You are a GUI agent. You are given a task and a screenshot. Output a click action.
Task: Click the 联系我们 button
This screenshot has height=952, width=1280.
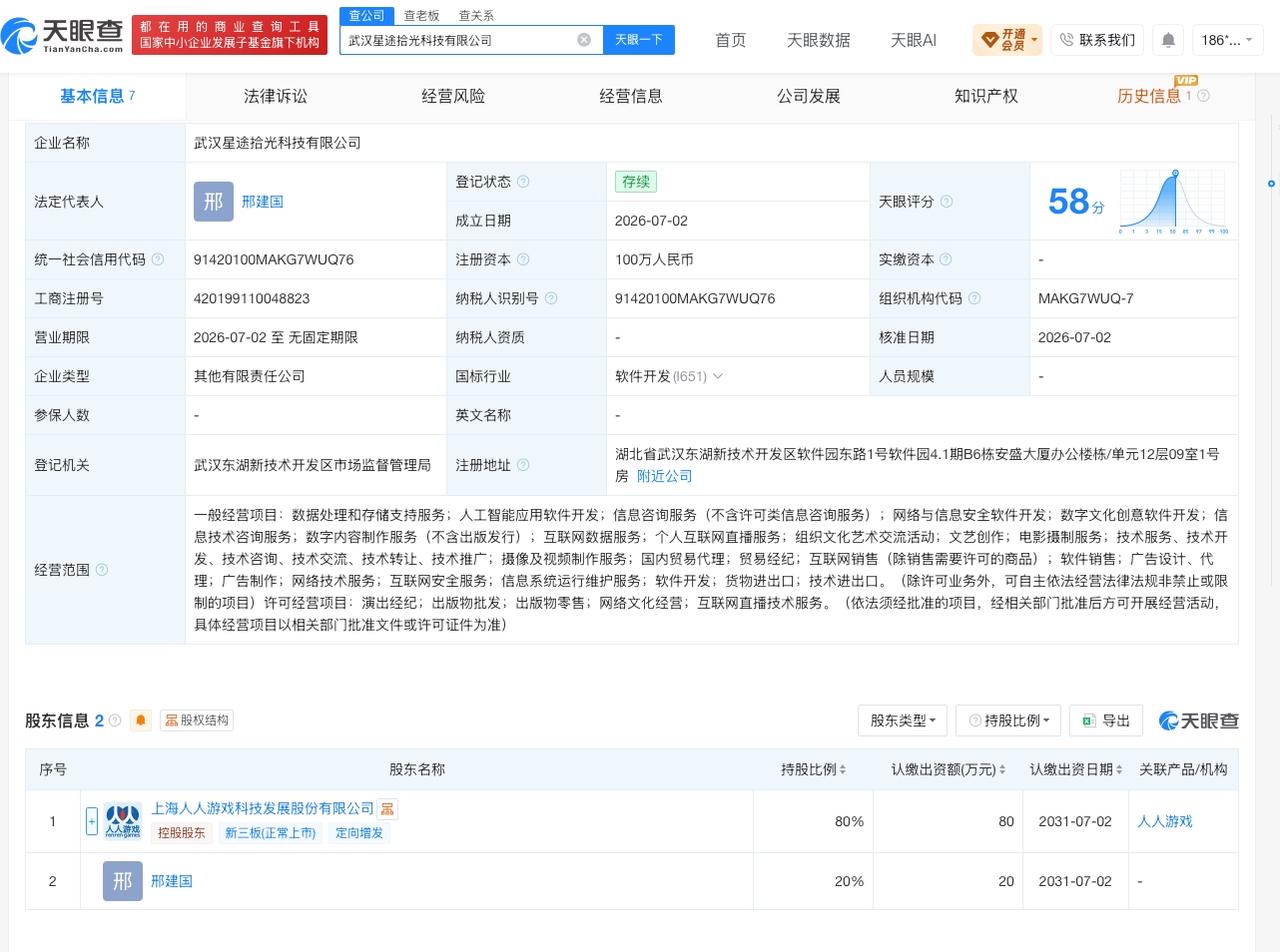tap(1097, 40)
